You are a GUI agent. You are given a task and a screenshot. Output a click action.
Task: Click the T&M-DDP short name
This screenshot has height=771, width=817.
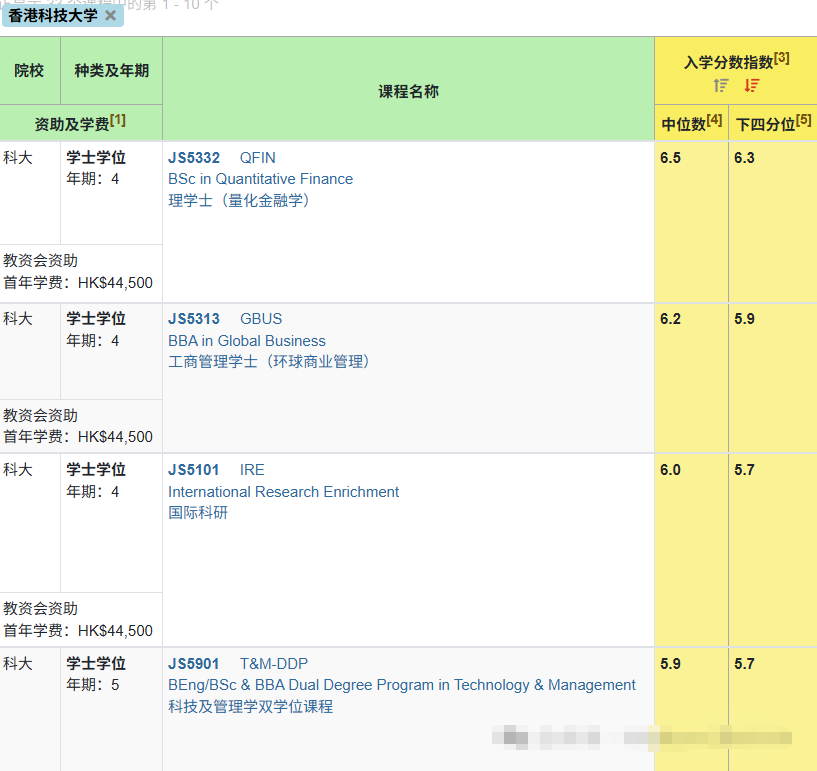274,664
